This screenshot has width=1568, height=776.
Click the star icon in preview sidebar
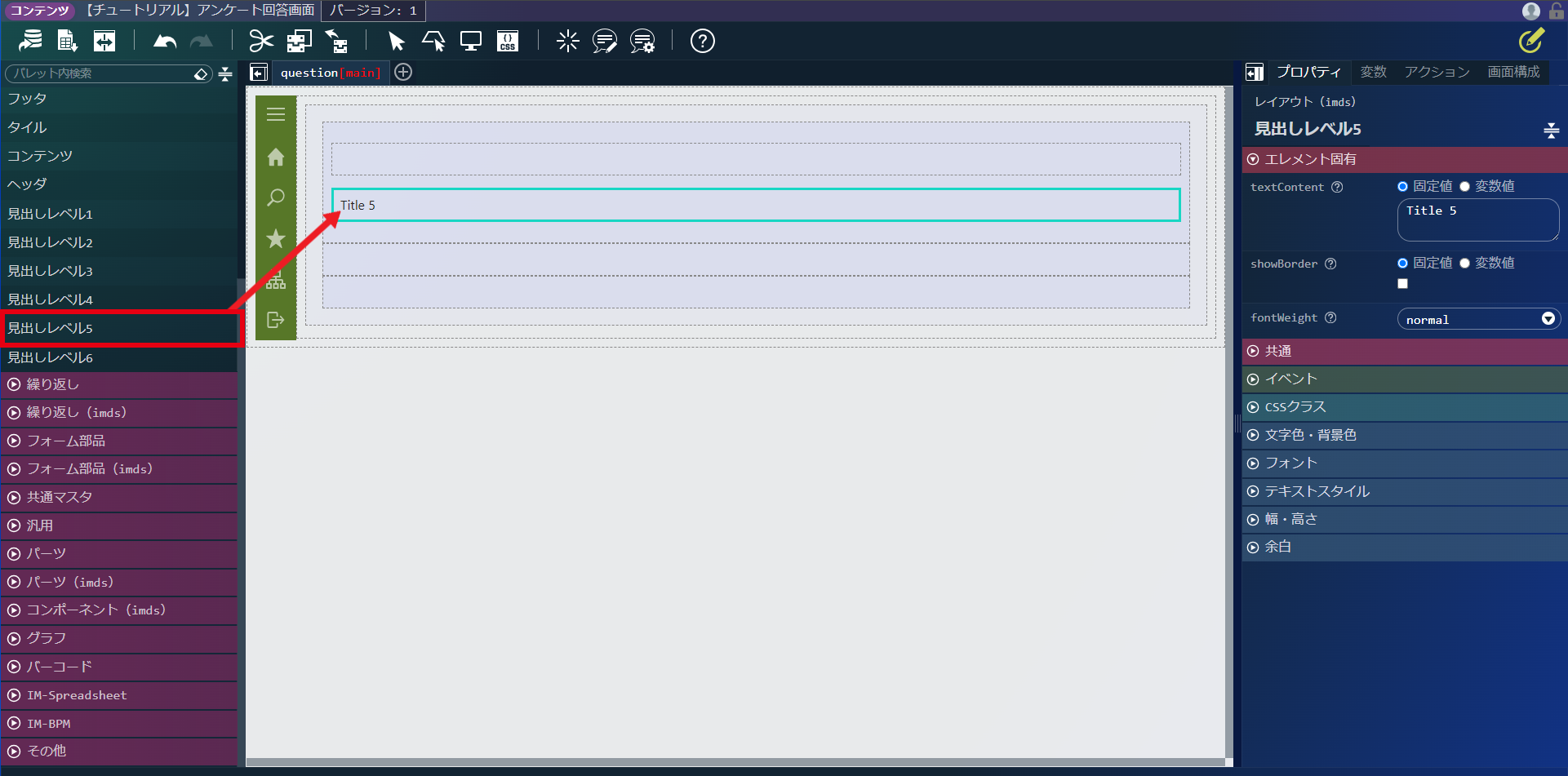click(276, 238)
